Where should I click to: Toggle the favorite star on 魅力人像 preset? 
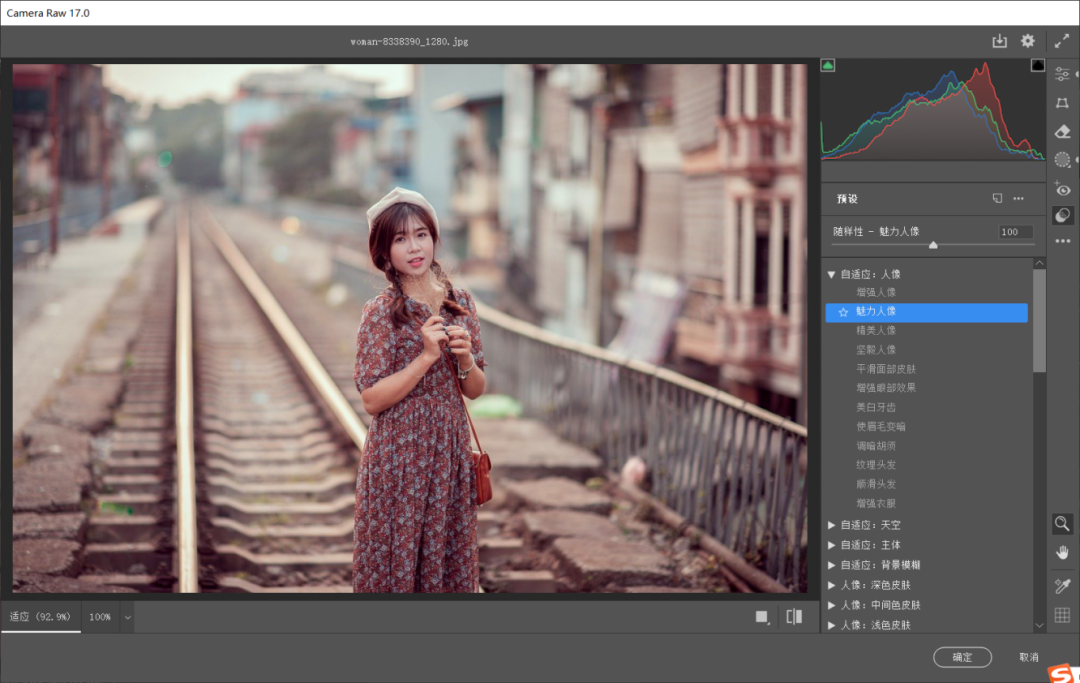click(845, 312)
